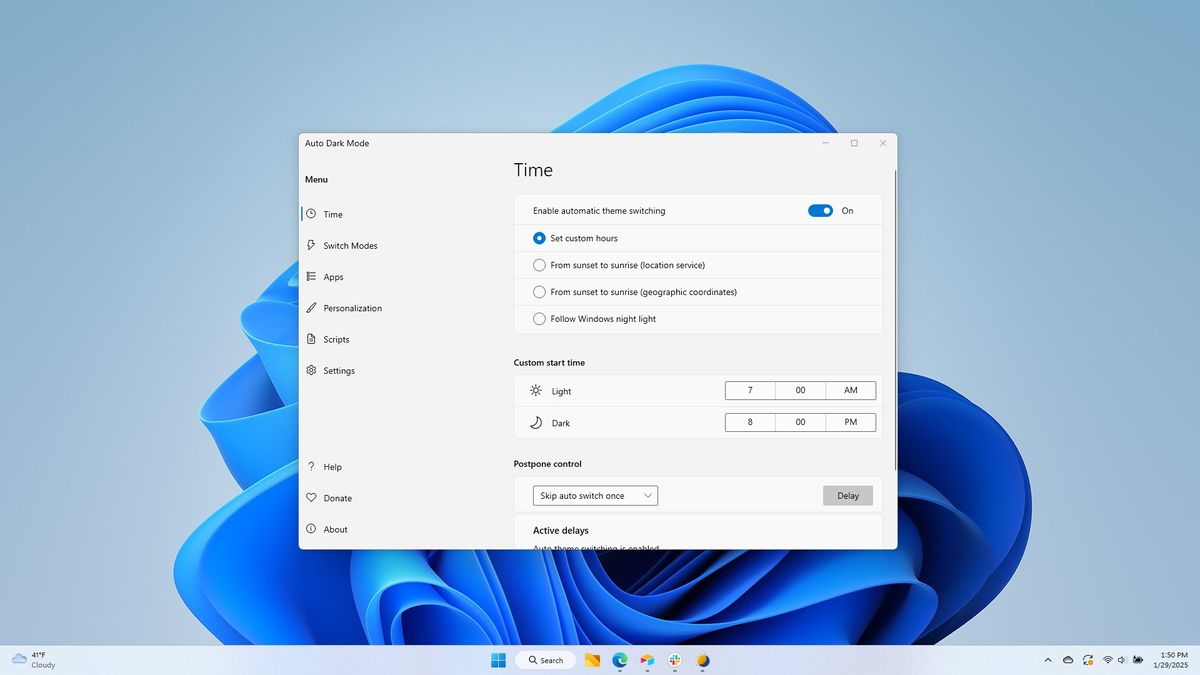Click the Personalization brush icon

[311, 308]
